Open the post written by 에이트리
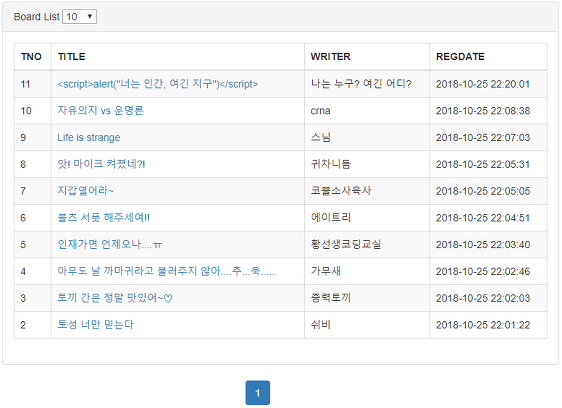Image resolution: width=562 pixels, height=408 pixels. click(104, 218)
